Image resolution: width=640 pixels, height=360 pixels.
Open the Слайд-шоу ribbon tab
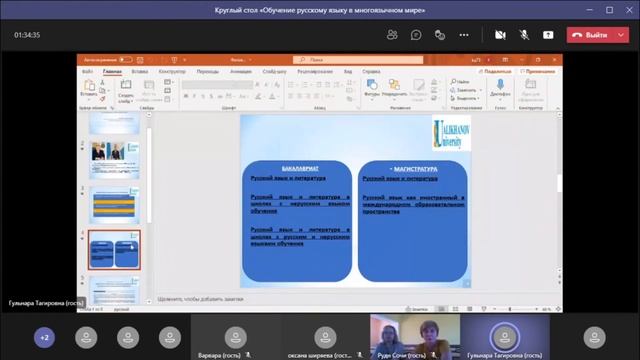274,71
